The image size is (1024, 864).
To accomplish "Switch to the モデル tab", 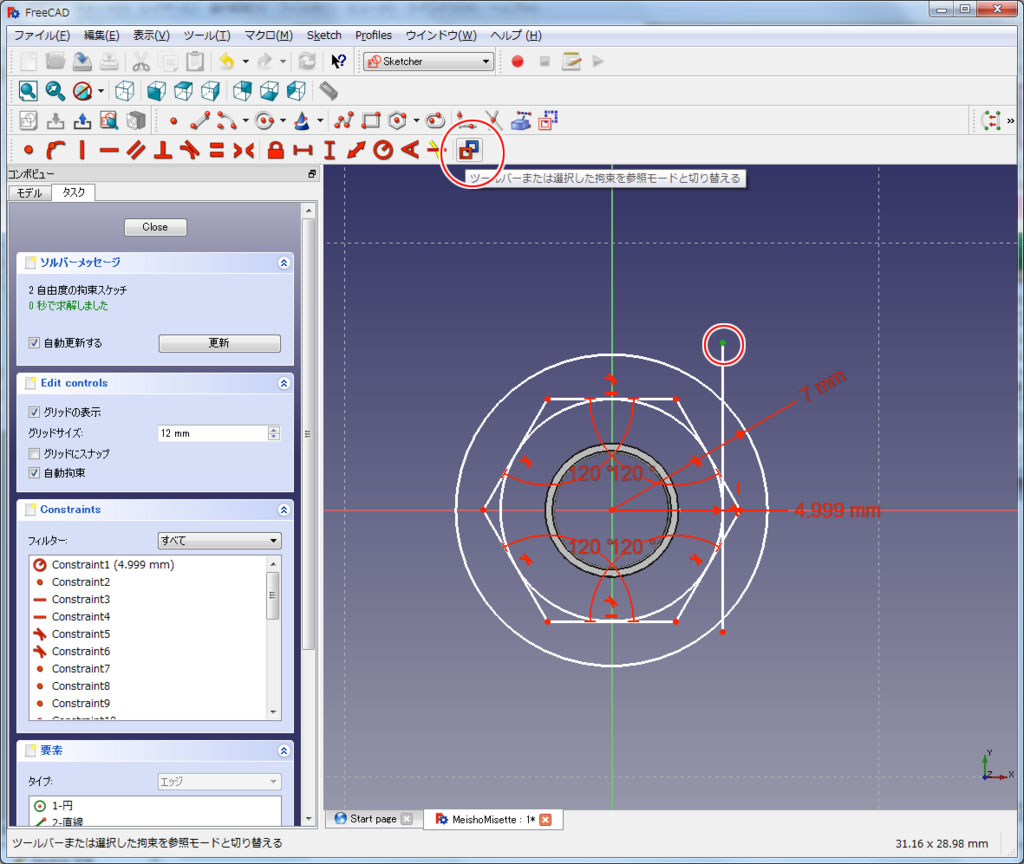I will pos(30,192).
